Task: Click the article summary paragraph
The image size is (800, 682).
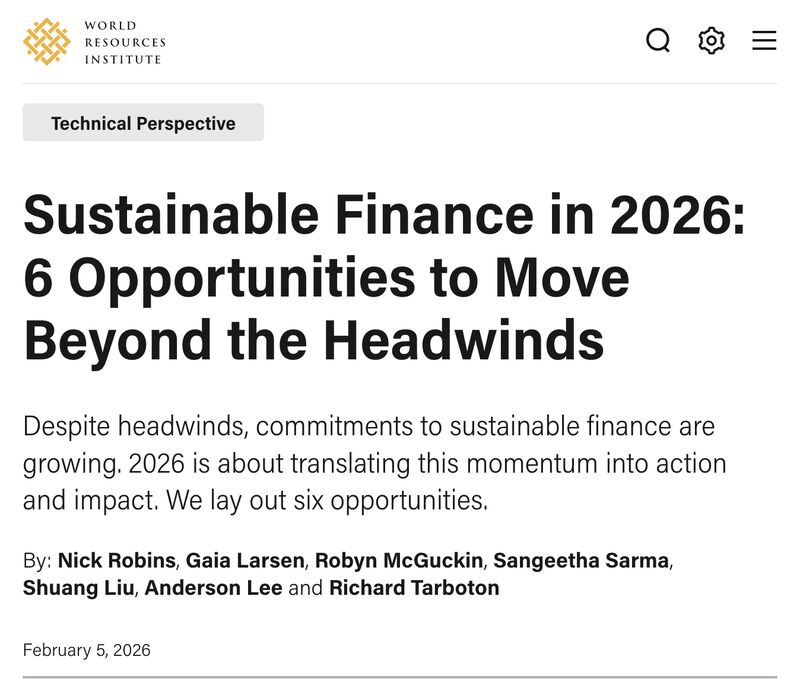Action: 374,463
